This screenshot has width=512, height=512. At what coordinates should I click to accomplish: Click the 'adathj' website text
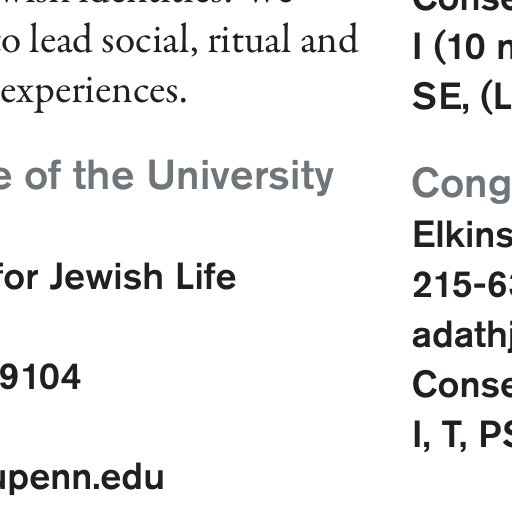[462, 337]
